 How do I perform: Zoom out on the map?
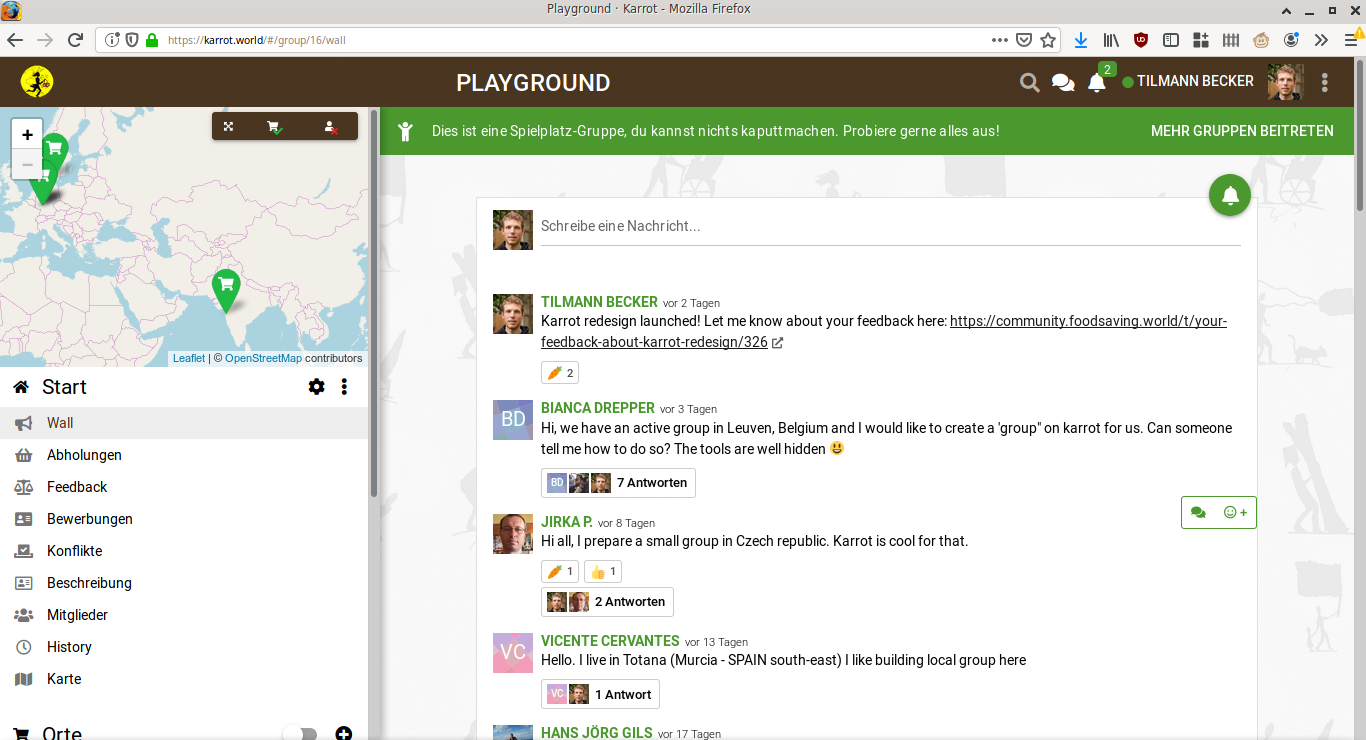click(x=27, y=165)
